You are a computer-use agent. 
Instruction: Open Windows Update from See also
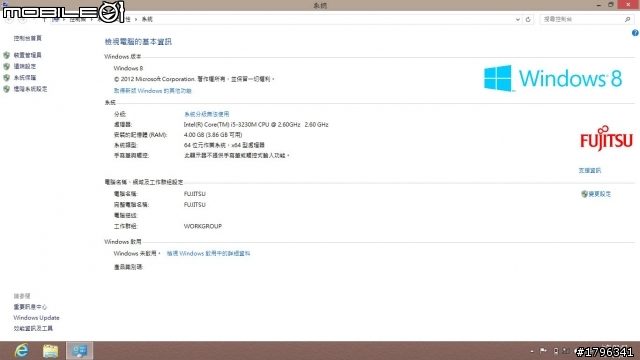pyautogui.click(x=36, y=318)
